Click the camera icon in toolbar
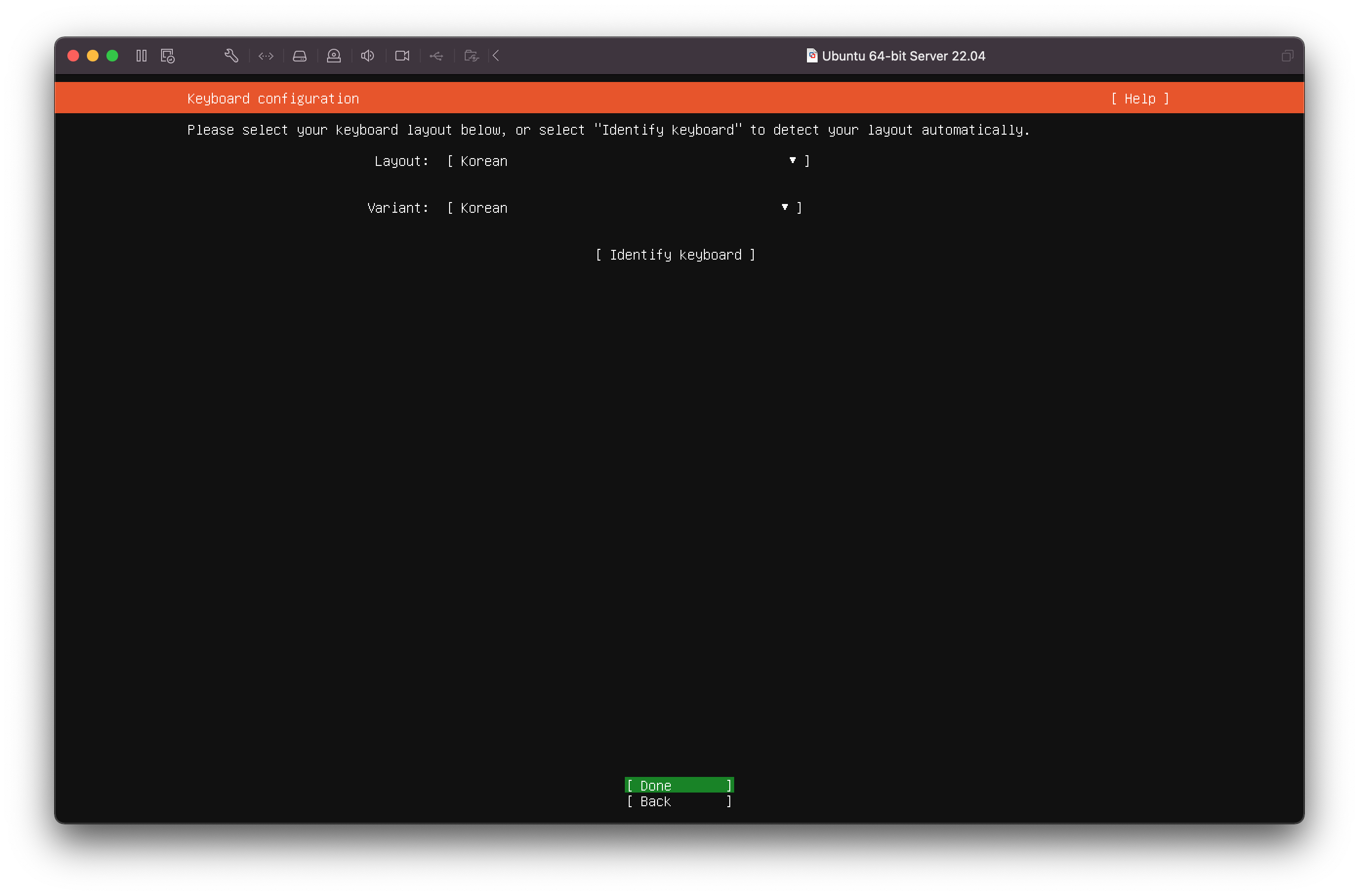 tap(402, 56)
